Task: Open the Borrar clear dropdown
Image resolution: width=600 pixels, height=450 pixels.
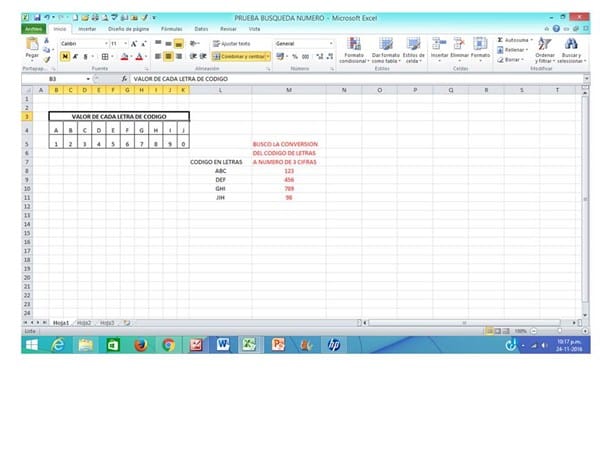Action: click(510, 60)
